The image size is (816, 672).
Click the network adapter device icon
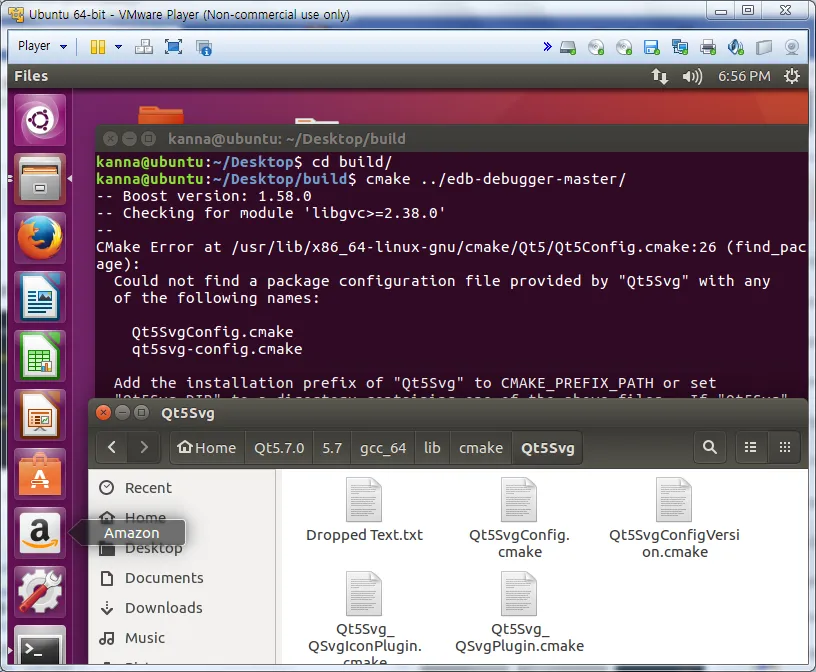pos(680,47)
